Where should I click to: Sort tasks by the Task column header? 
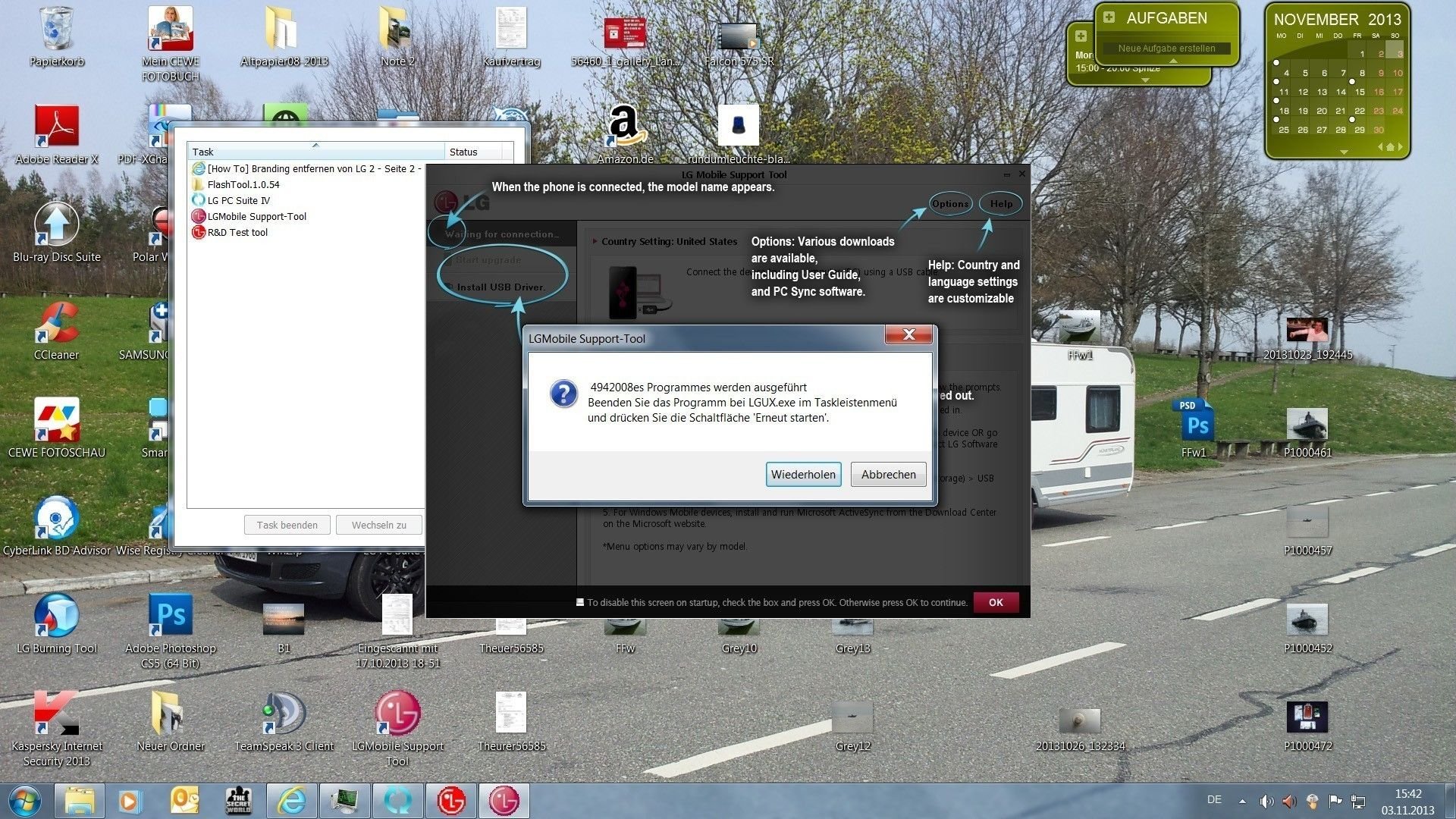coord(315,152)
